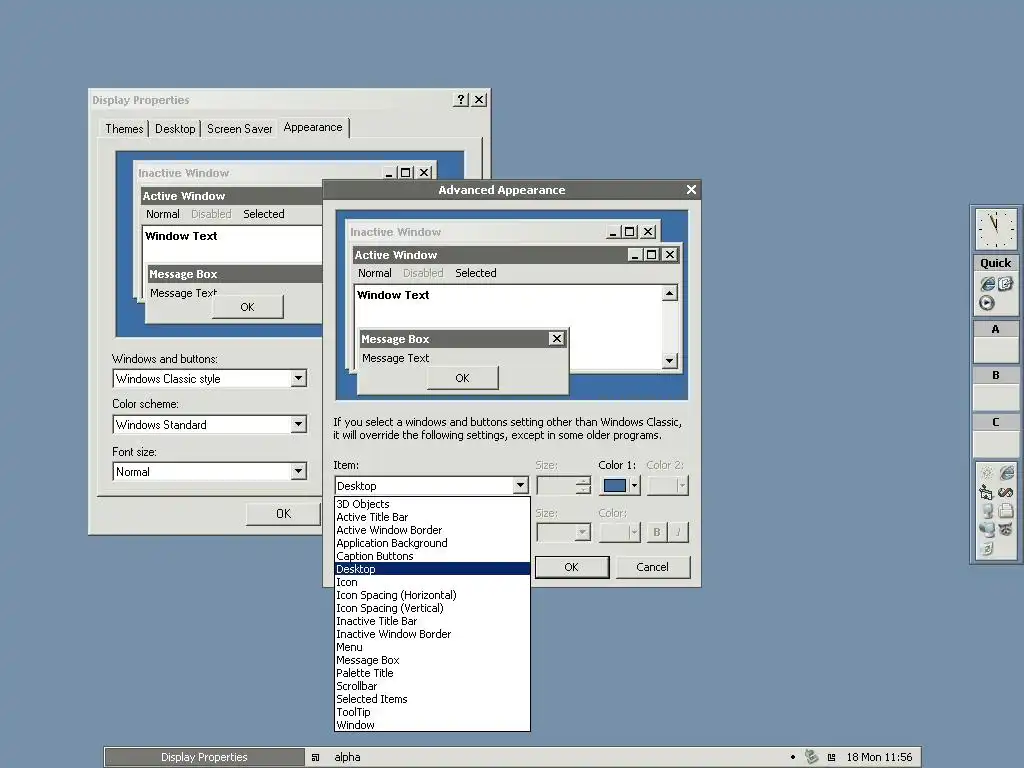Click OK in Advanced Appearance dialog
The height and width of the screenshot is (768, 1024).
click(571, 567)
